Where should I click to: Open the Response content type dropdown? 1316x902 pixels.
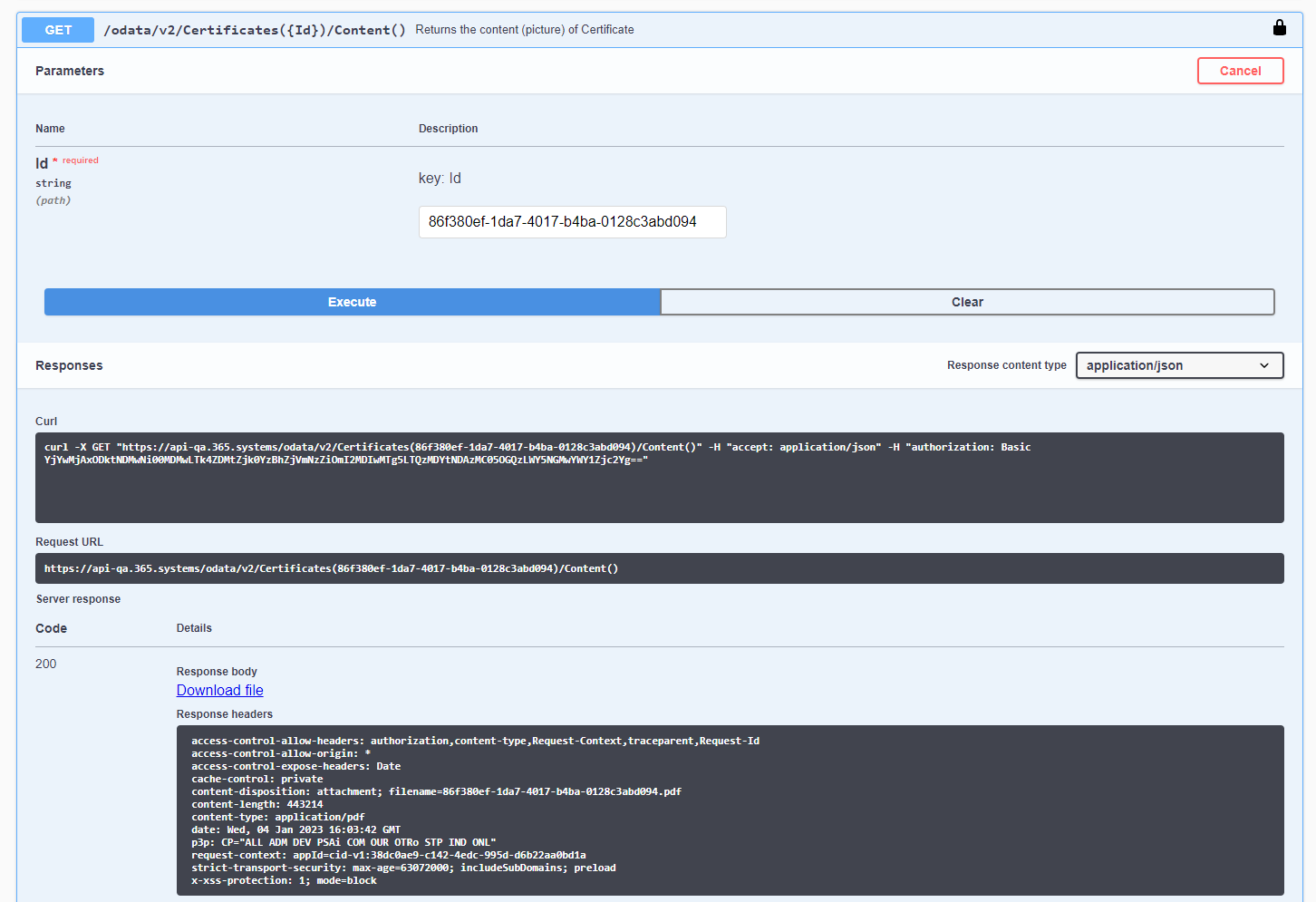(x=1178, y=365)
